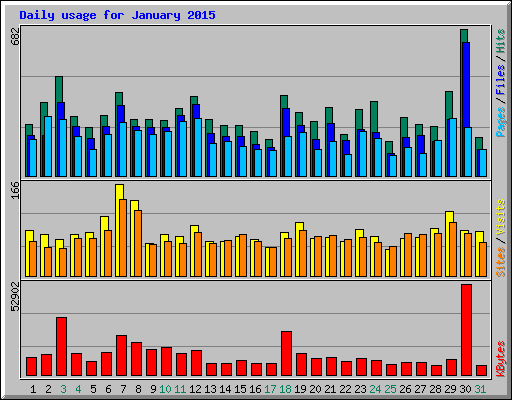Select the orange "Sites" legend label
This screenshot has height=400, width=512.
point(501,262)
